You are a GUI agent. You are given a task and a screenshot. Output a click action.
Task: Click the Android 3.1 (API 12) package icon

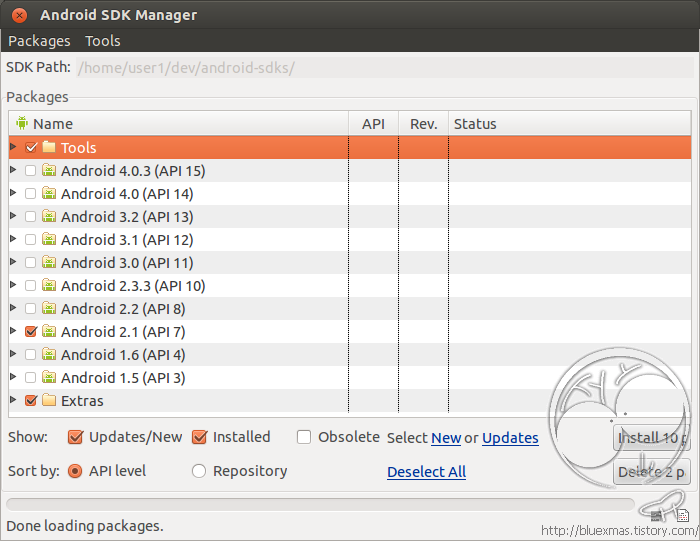[49, 239]
